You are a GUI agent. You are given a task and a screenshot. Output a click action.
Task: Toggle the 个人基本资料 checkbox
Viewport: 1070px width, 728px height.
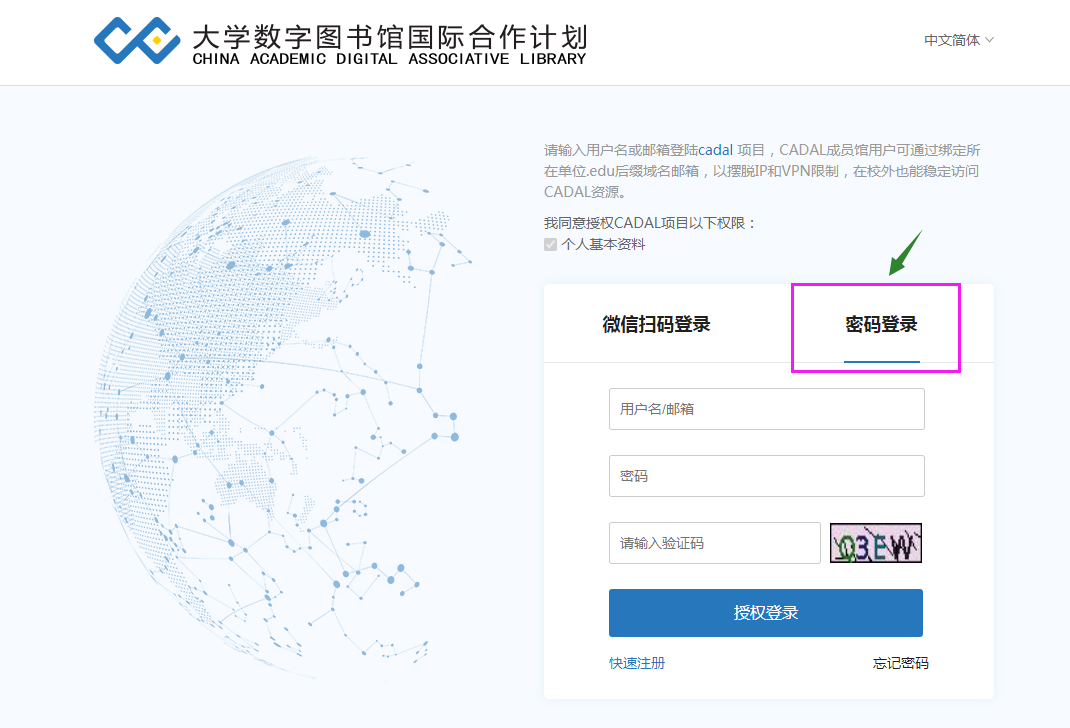(x=550, y=244)
